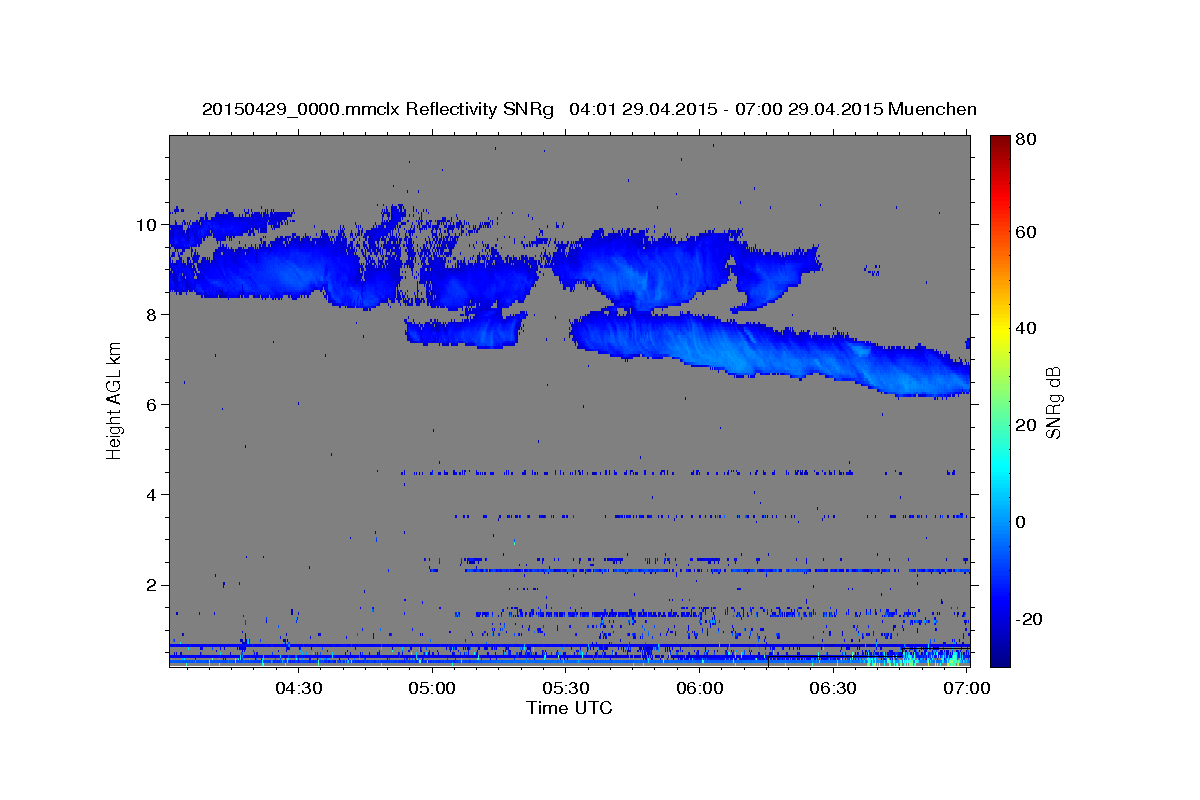1200x800 pixels.
Task: Click the colorbar value 0
Action: click(1021, 522)
